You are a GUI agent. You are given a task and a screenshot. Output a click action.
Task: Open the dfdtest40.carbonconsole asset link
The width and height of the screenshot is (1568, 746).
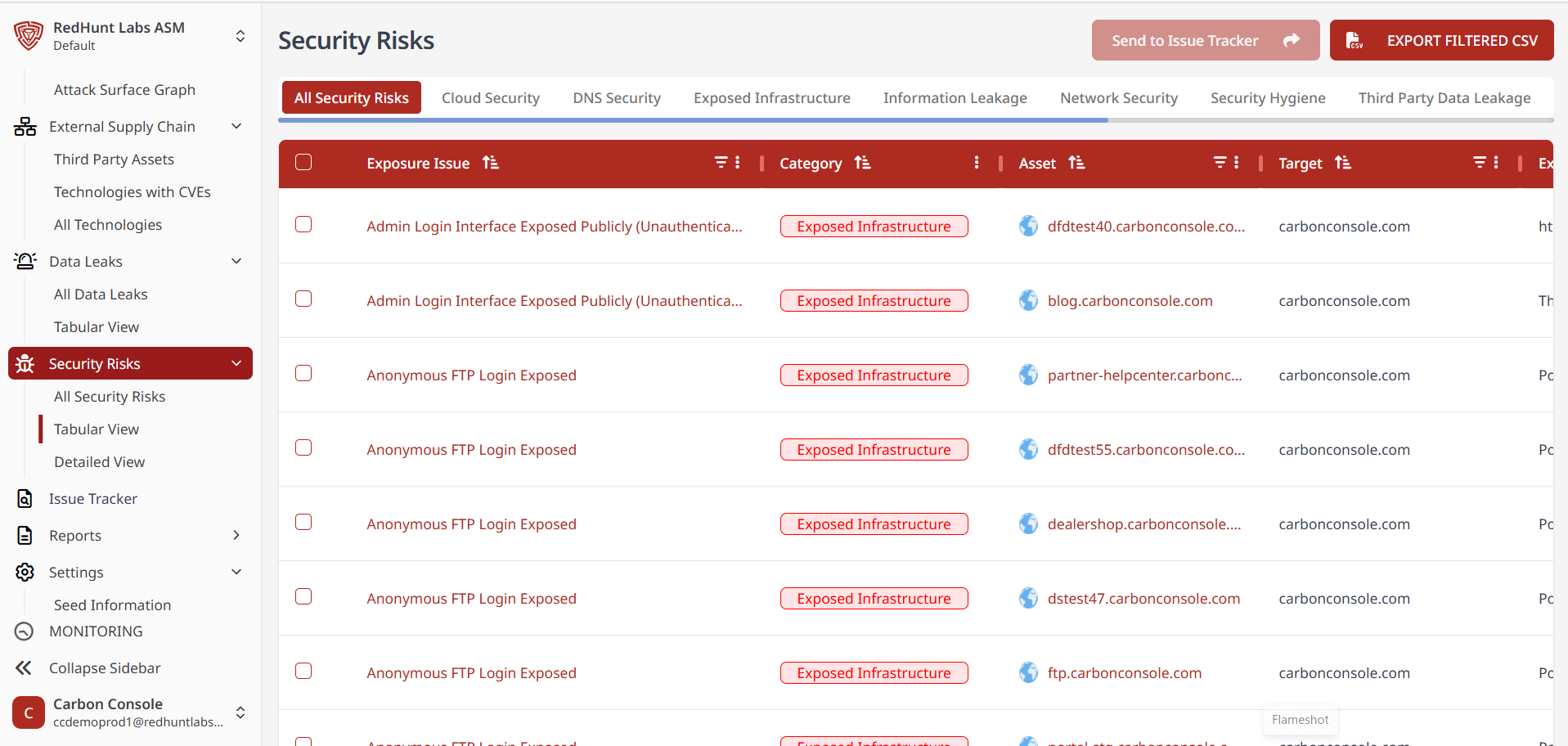tap(1146, 227)
